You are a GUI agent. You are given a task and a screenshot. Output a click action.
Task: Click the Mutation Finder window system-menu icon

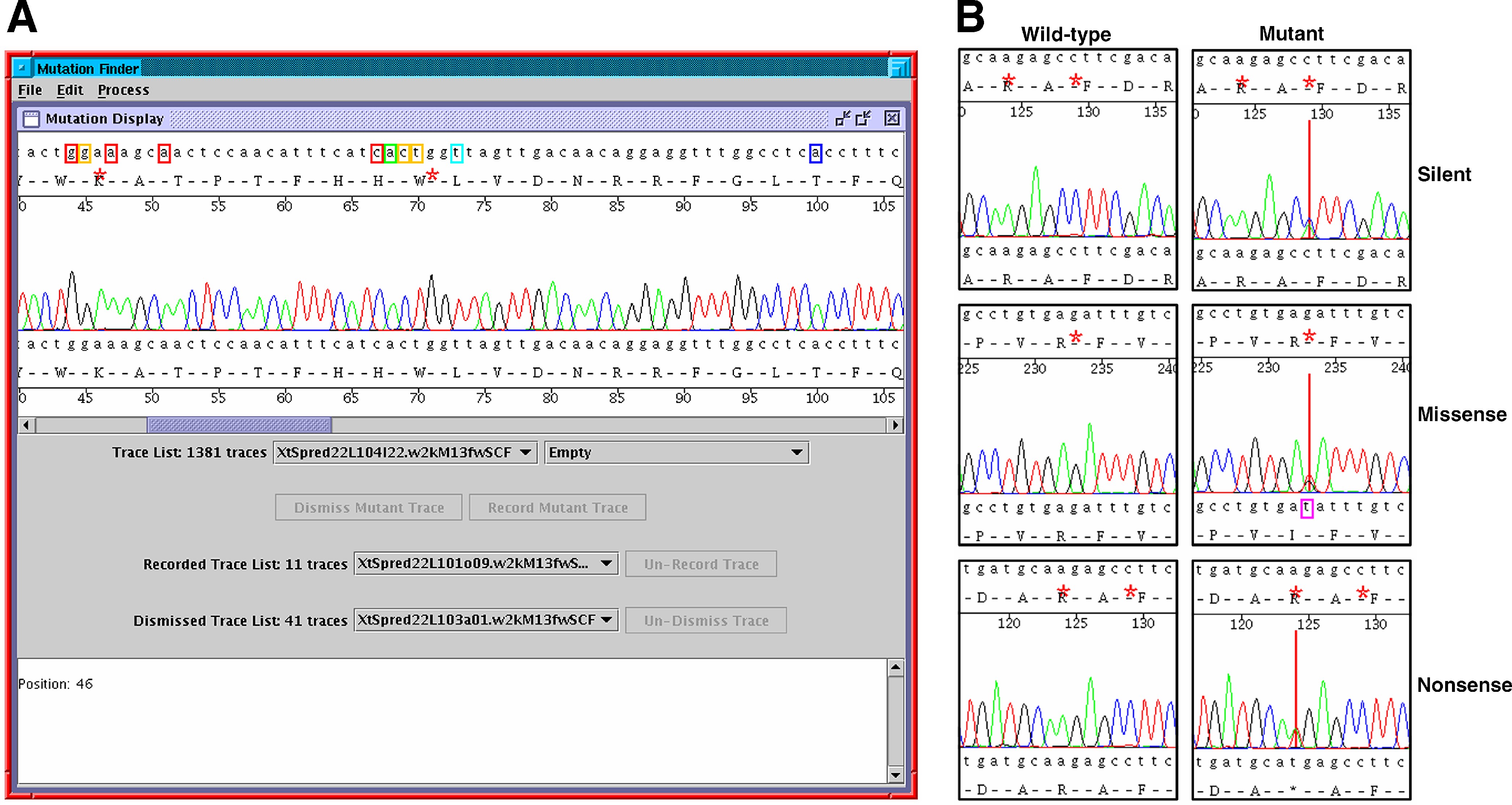point(22,68)
